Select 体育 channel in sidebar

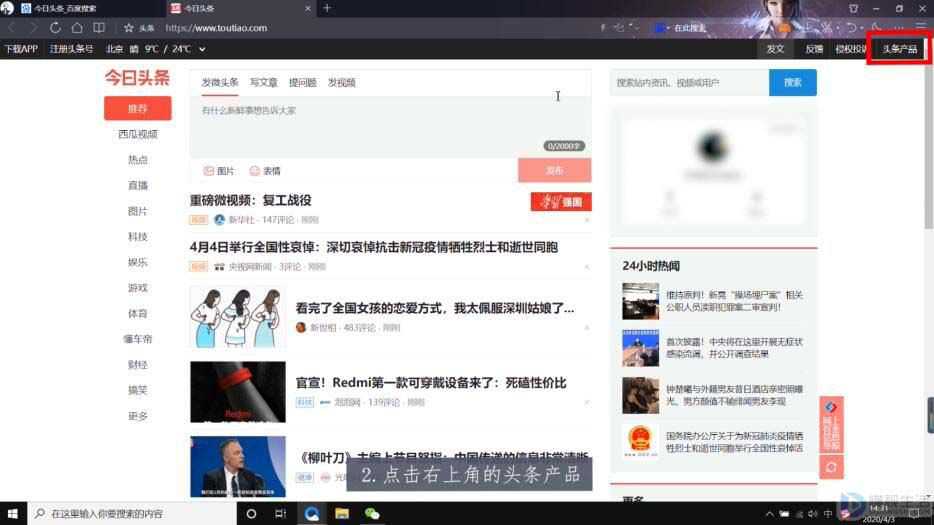click(138, 313)
